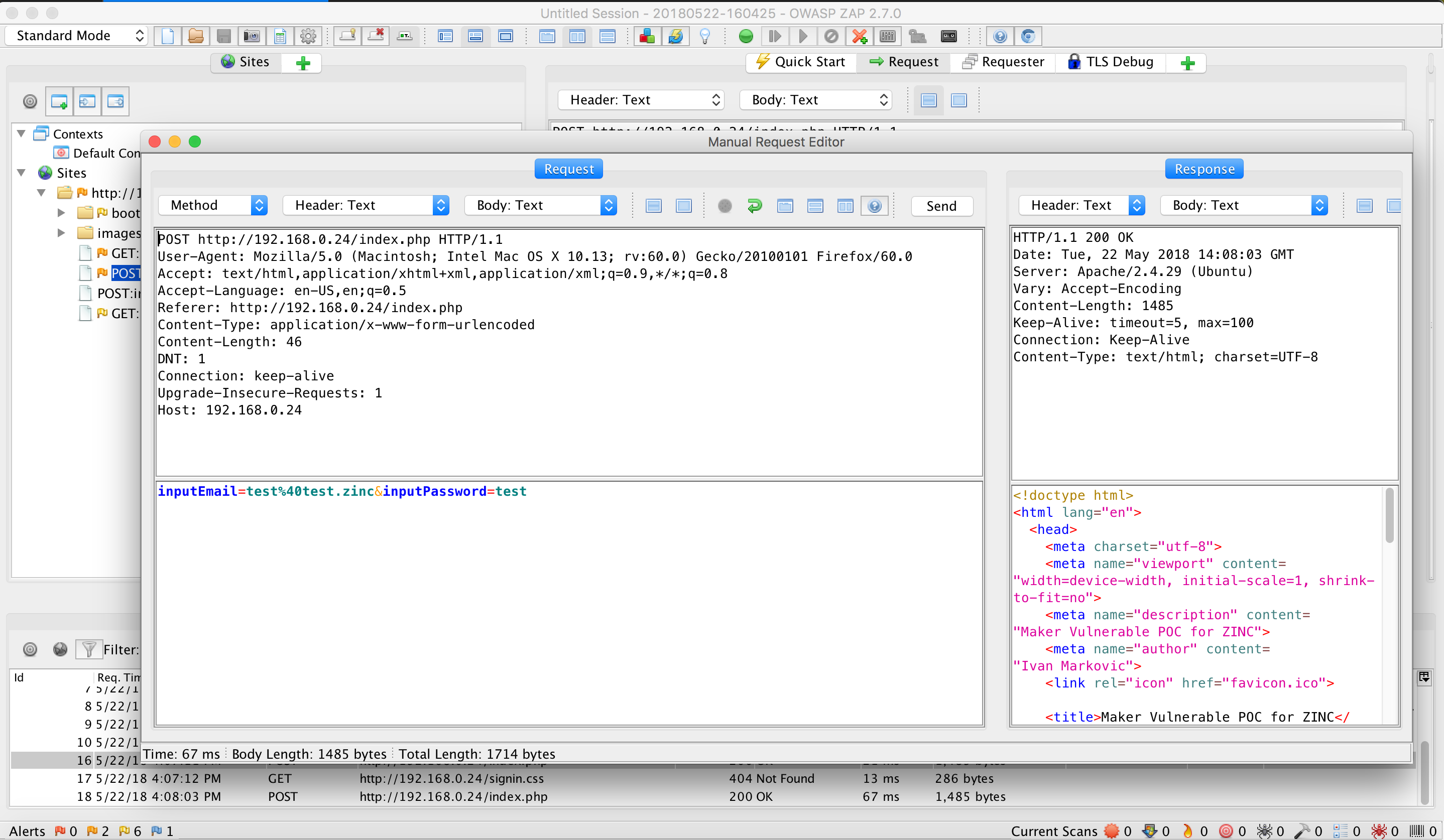Click the Manage Add-ons colored blocks icon
This screenshot has height=840, width=1444.
click(x=647, y=36)
